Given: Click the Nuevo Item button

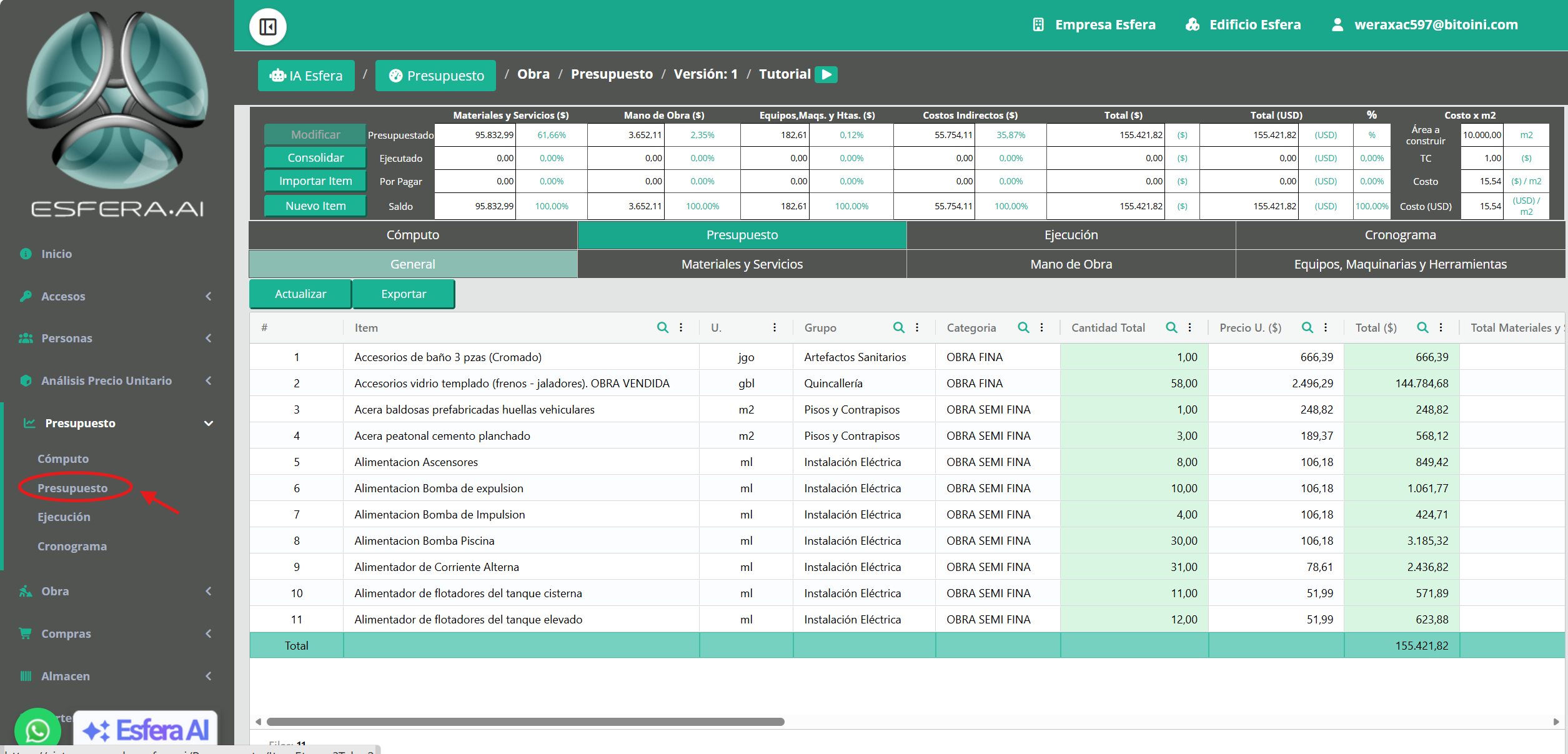Looking at the screenshot, I should pos(315,206).
